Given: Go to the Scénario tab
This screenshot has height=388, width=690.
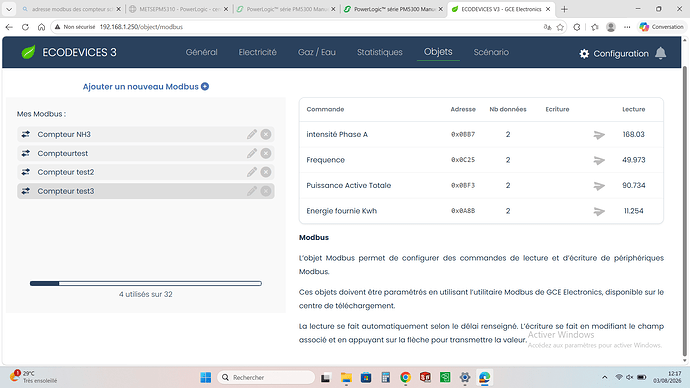Looking at the screenshot, I should click(491, 52).
